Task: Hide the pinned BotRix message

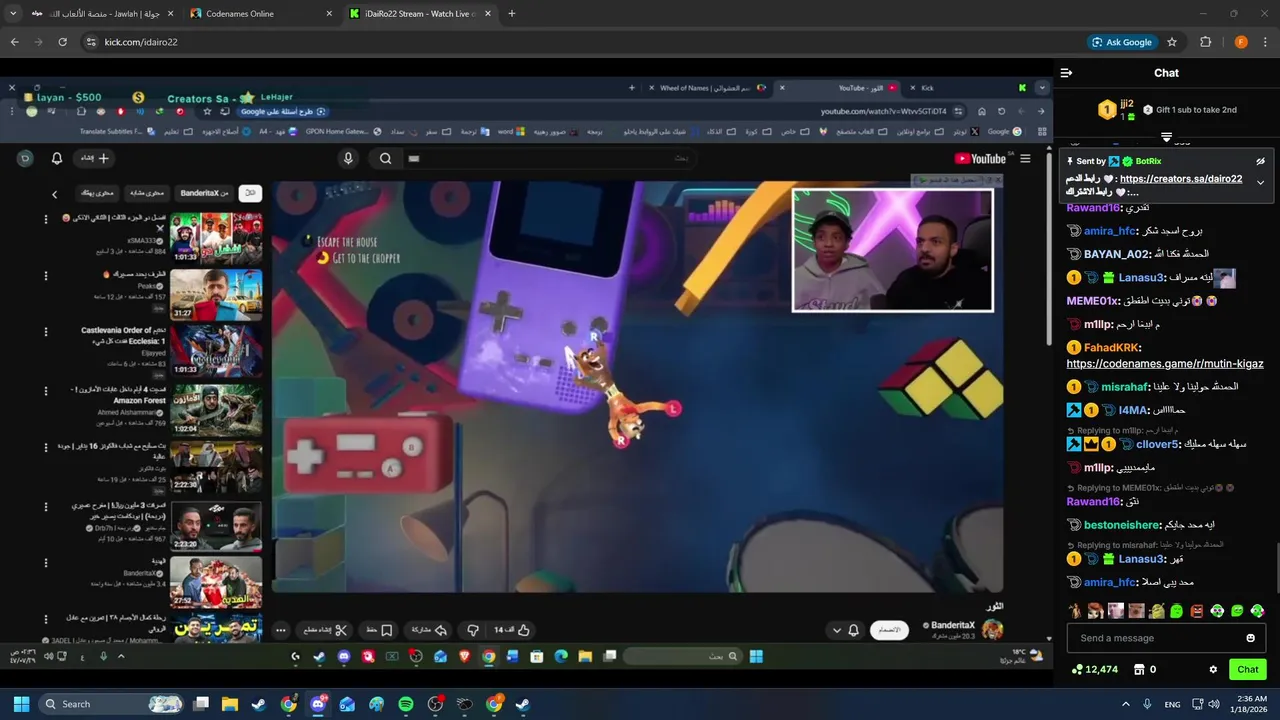Action: 1260,161
